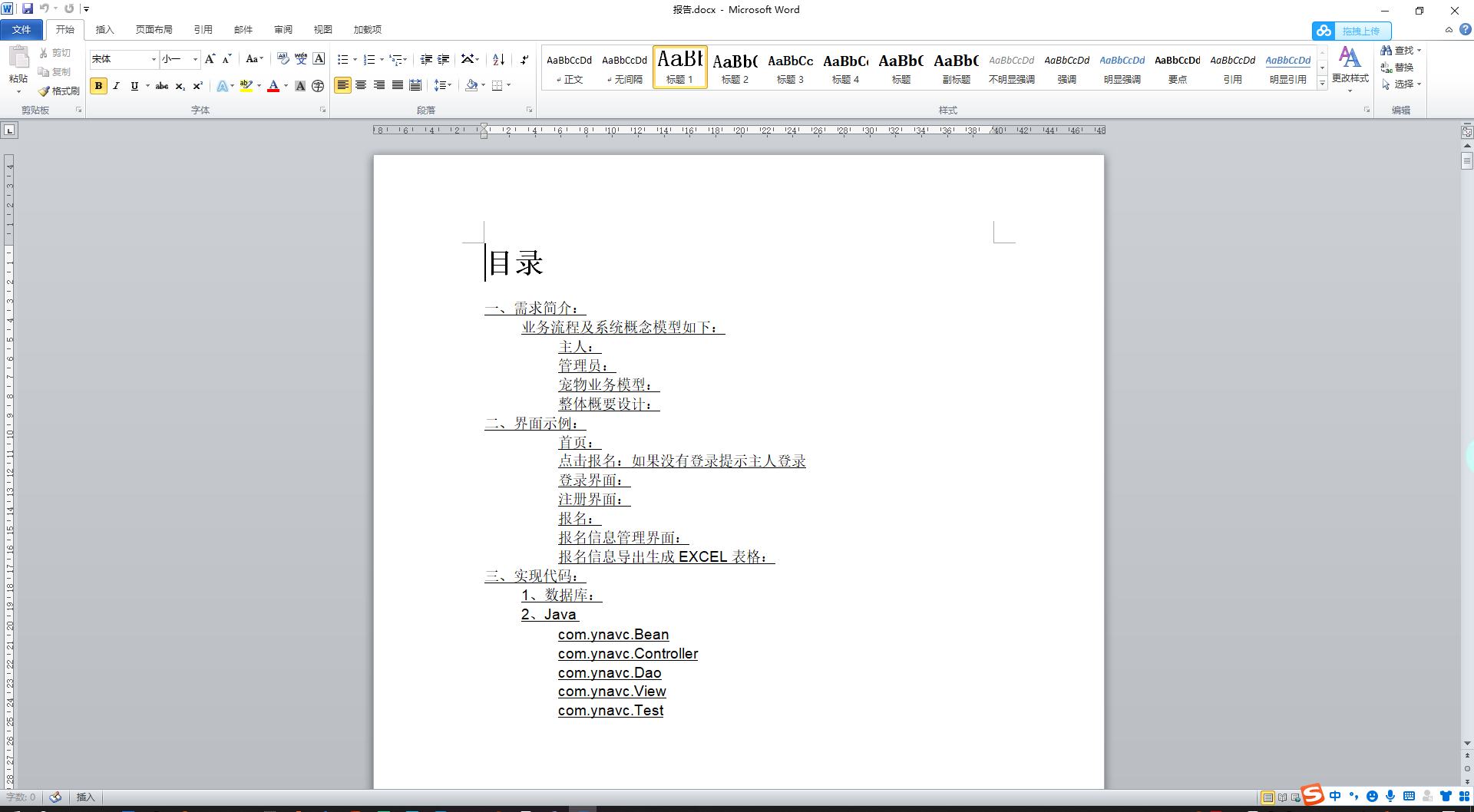Open Word Help question mark icon
Screen dimensions: 1474x812
pos(1466,29)
